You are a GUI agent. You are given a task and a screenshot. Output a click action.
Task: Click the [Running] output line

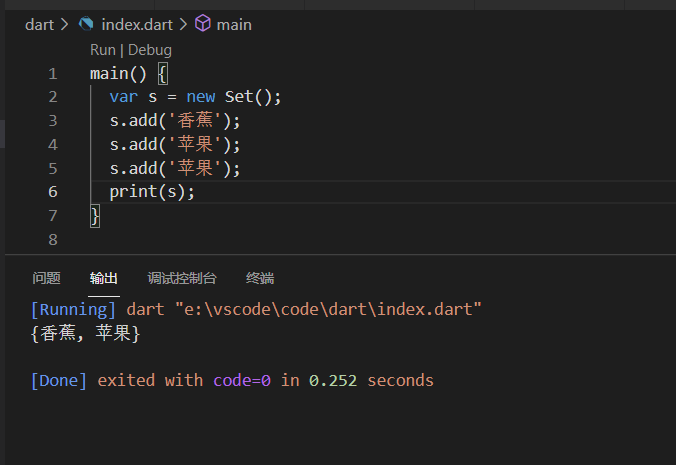pyautogui.click(x=256, y=309)
